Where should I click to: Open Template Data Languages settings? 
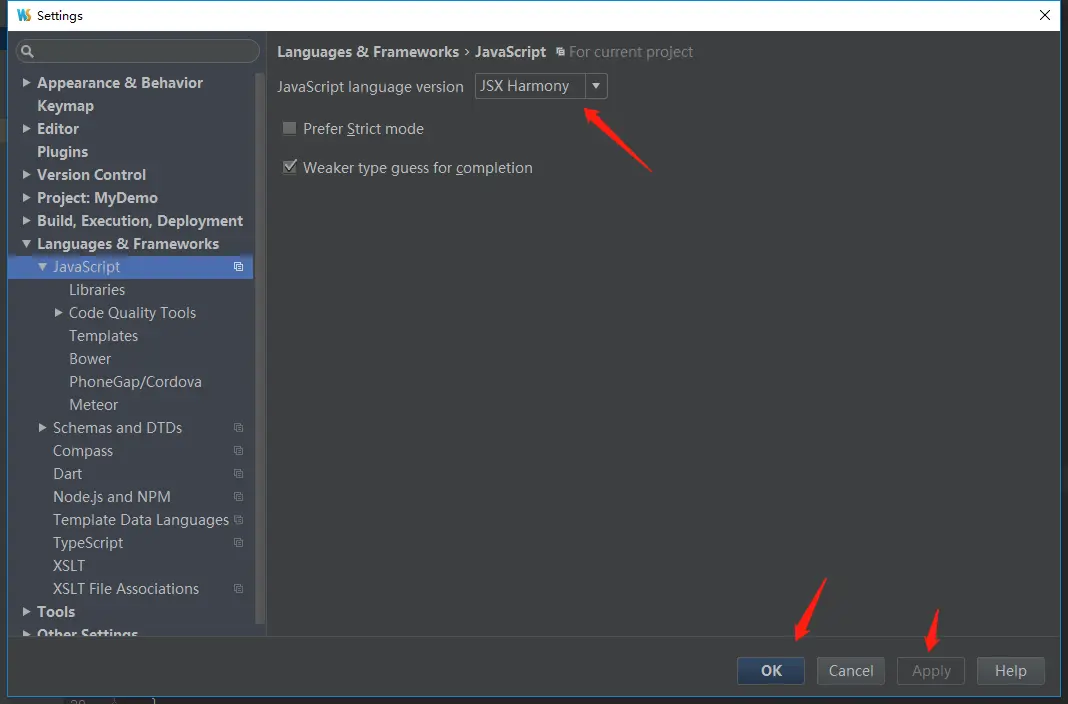pos(141,520)
